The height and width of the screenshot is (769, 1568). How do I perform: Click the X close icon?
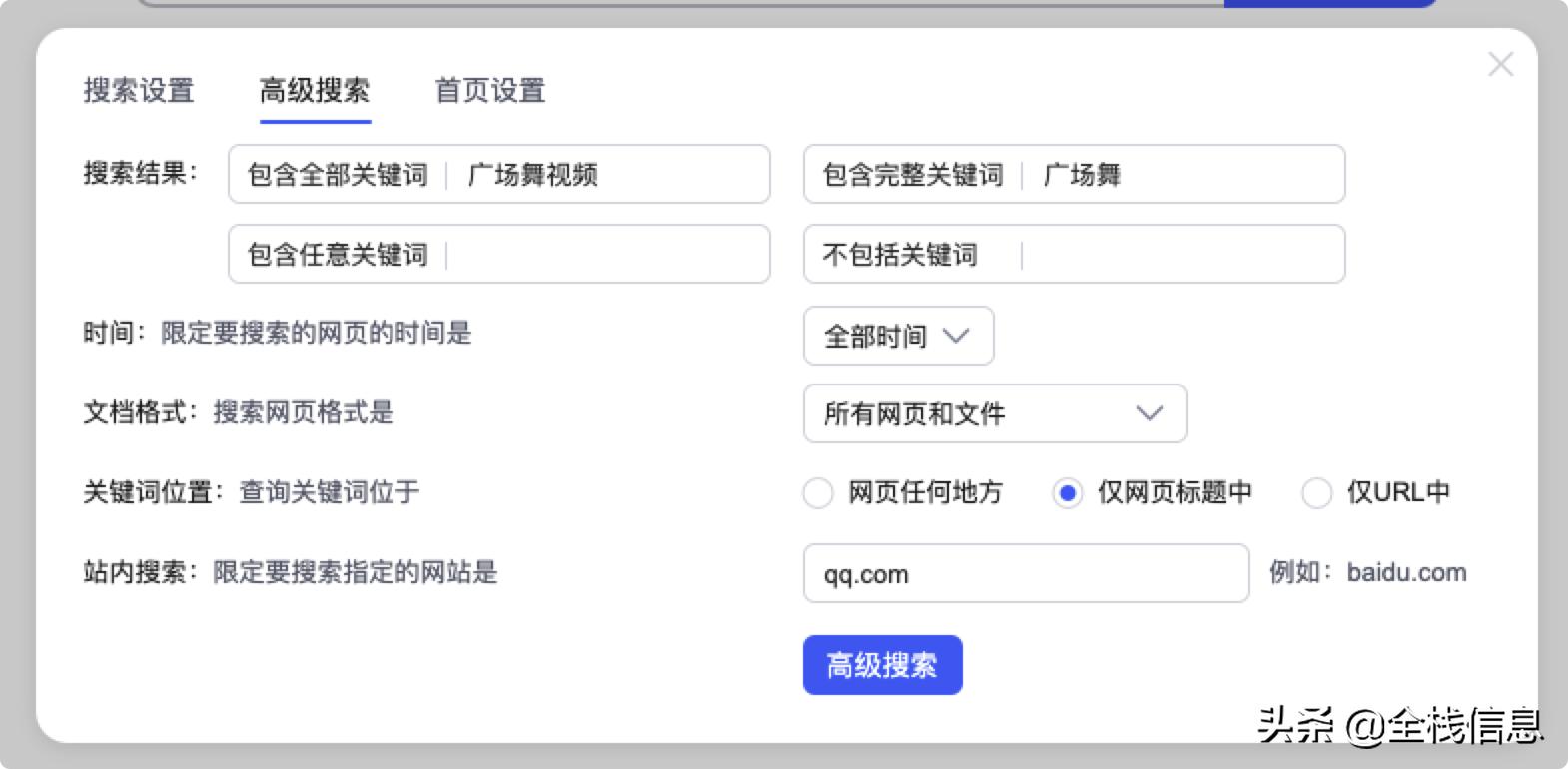tap(1500, 64)
